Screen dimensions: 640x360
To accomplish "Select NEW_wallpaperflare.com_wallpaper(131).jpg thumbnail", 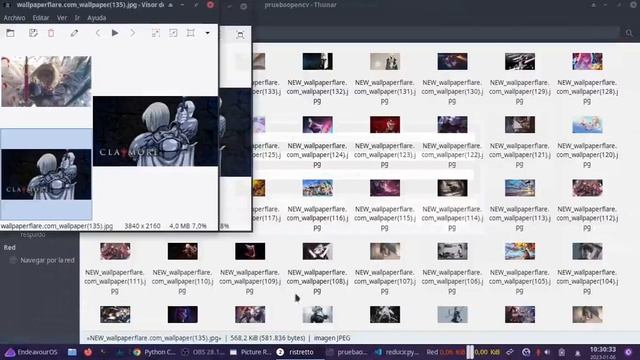I will 385,62.
